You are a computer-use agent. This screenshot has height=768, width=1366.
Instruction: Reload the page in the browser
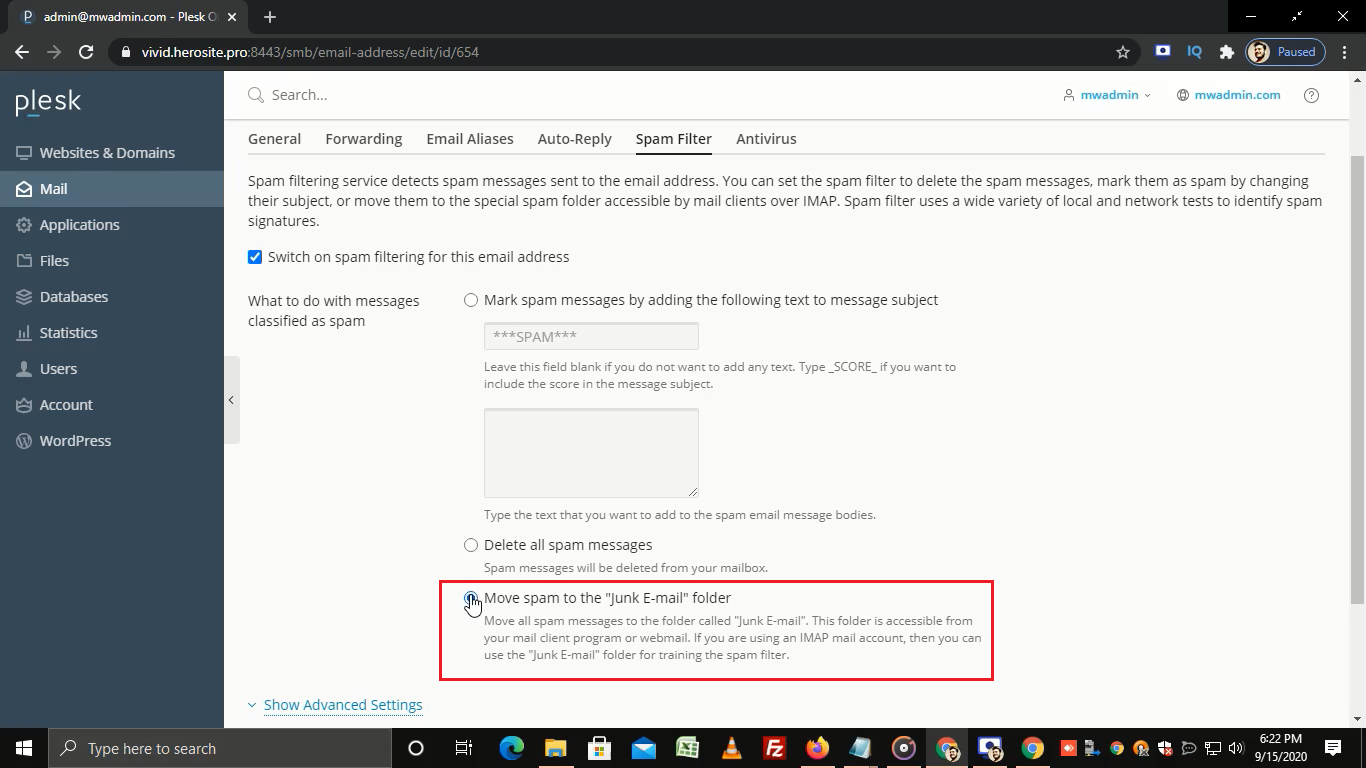(86, 52)
